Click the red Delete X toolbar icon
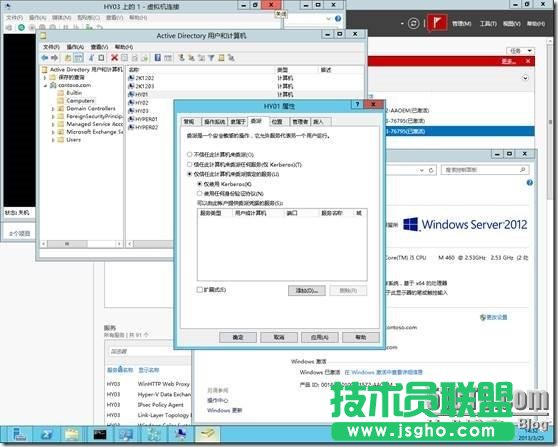 pyautogui.click(x=114, y=58)
